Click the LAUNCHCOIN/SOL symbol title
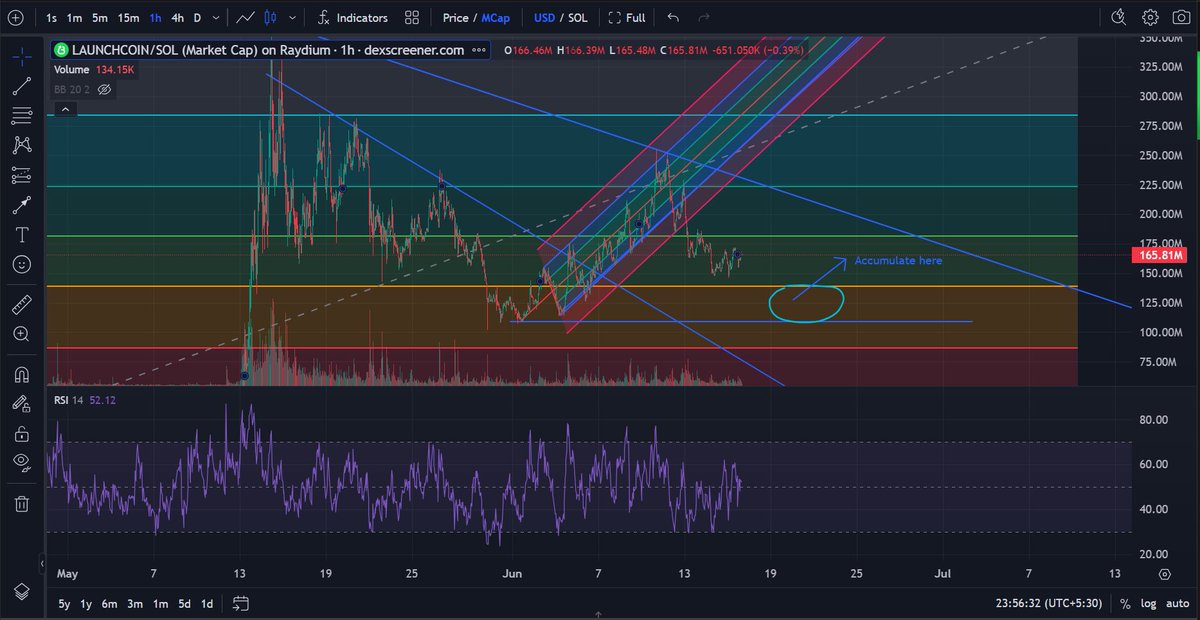The image size is (1200, 620). [269, 49]
